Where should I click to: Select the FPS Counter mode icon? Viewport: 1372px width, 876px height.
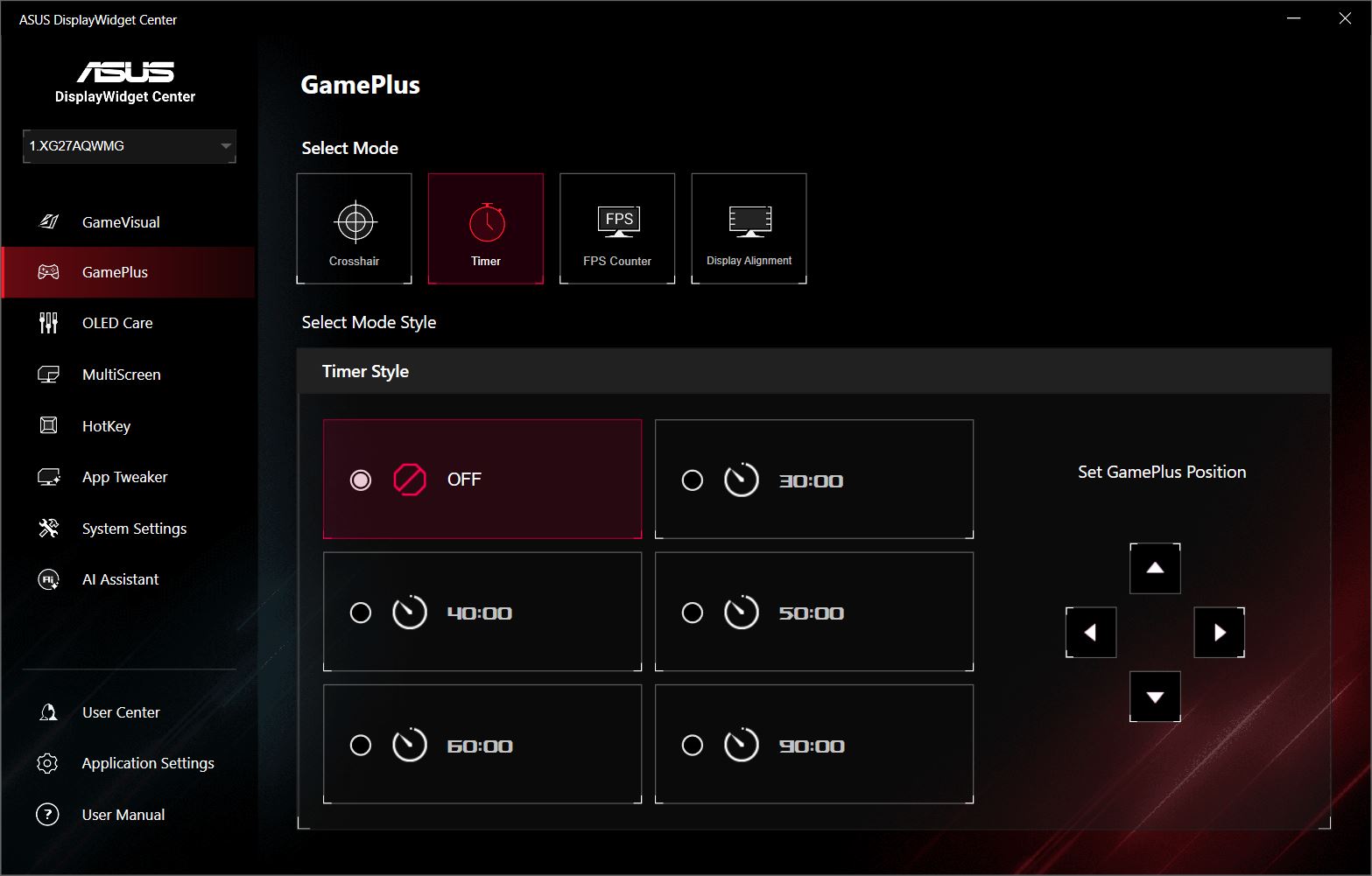(x=618, y=221)
